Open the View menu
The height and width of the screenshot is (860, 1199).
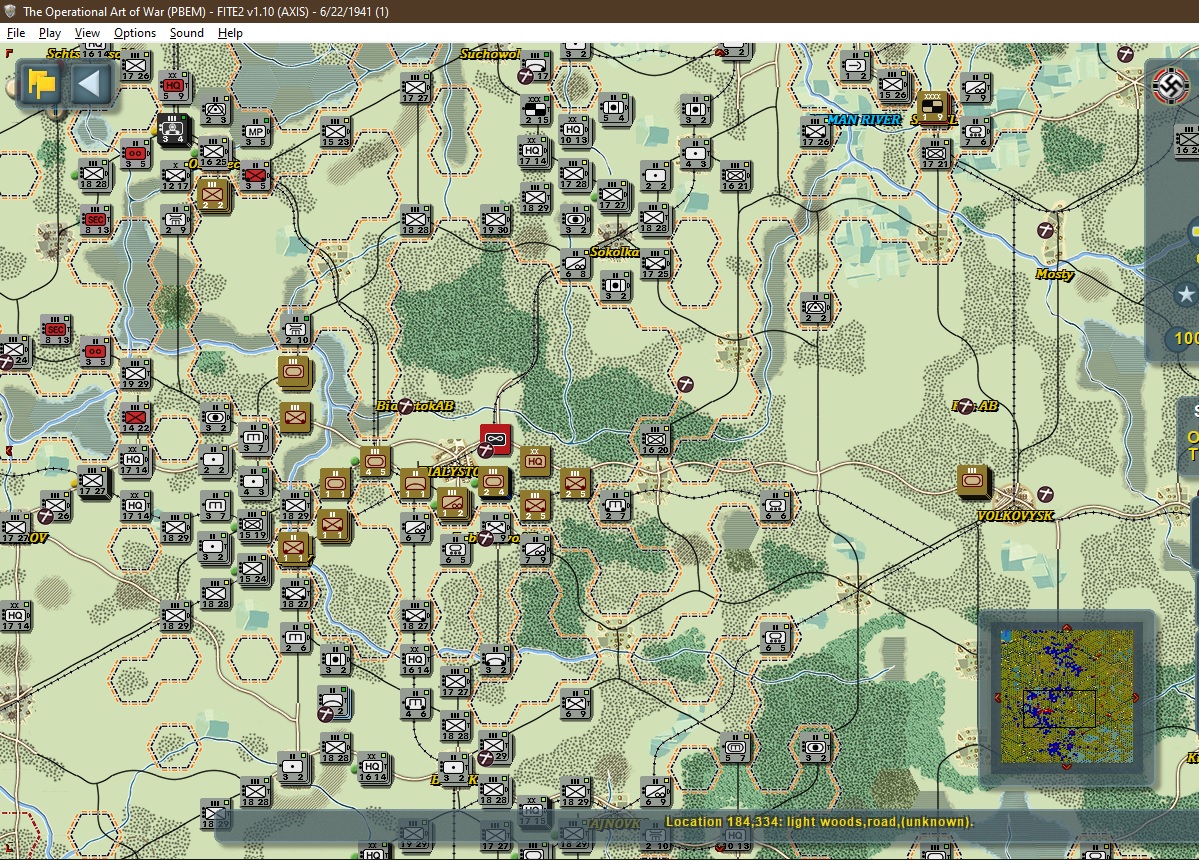pos(87,33)
